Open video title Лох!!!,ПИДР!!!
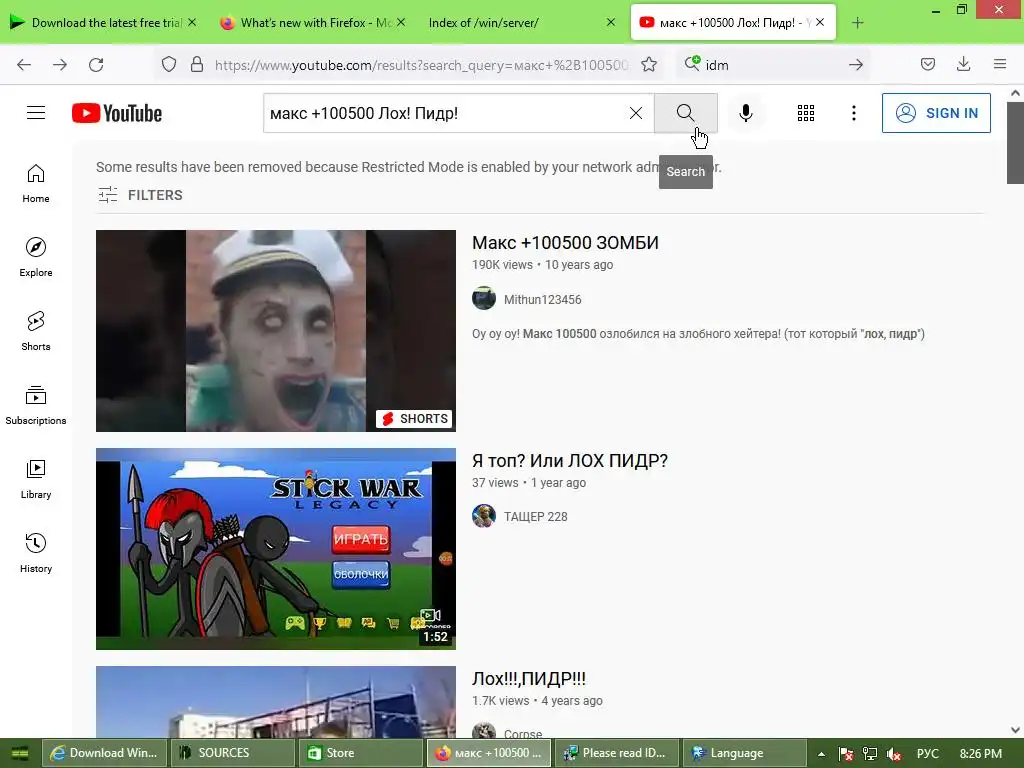 [529, 679]
